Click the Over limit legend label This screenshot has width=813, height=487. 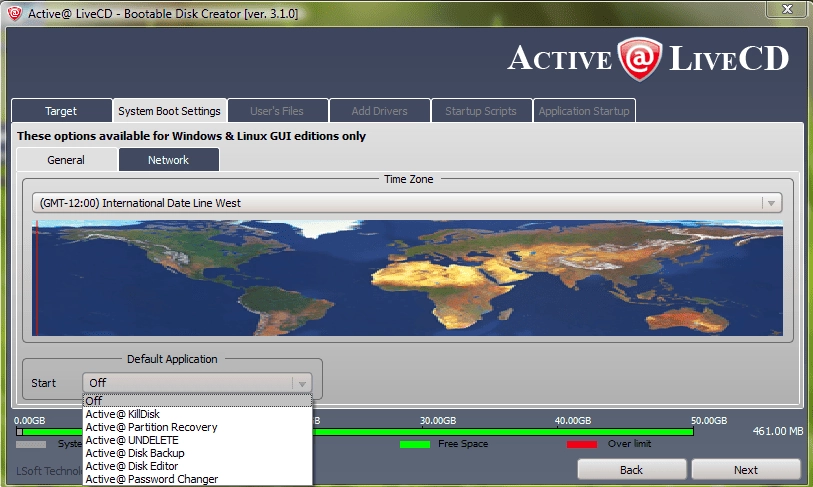coord(629,443)
